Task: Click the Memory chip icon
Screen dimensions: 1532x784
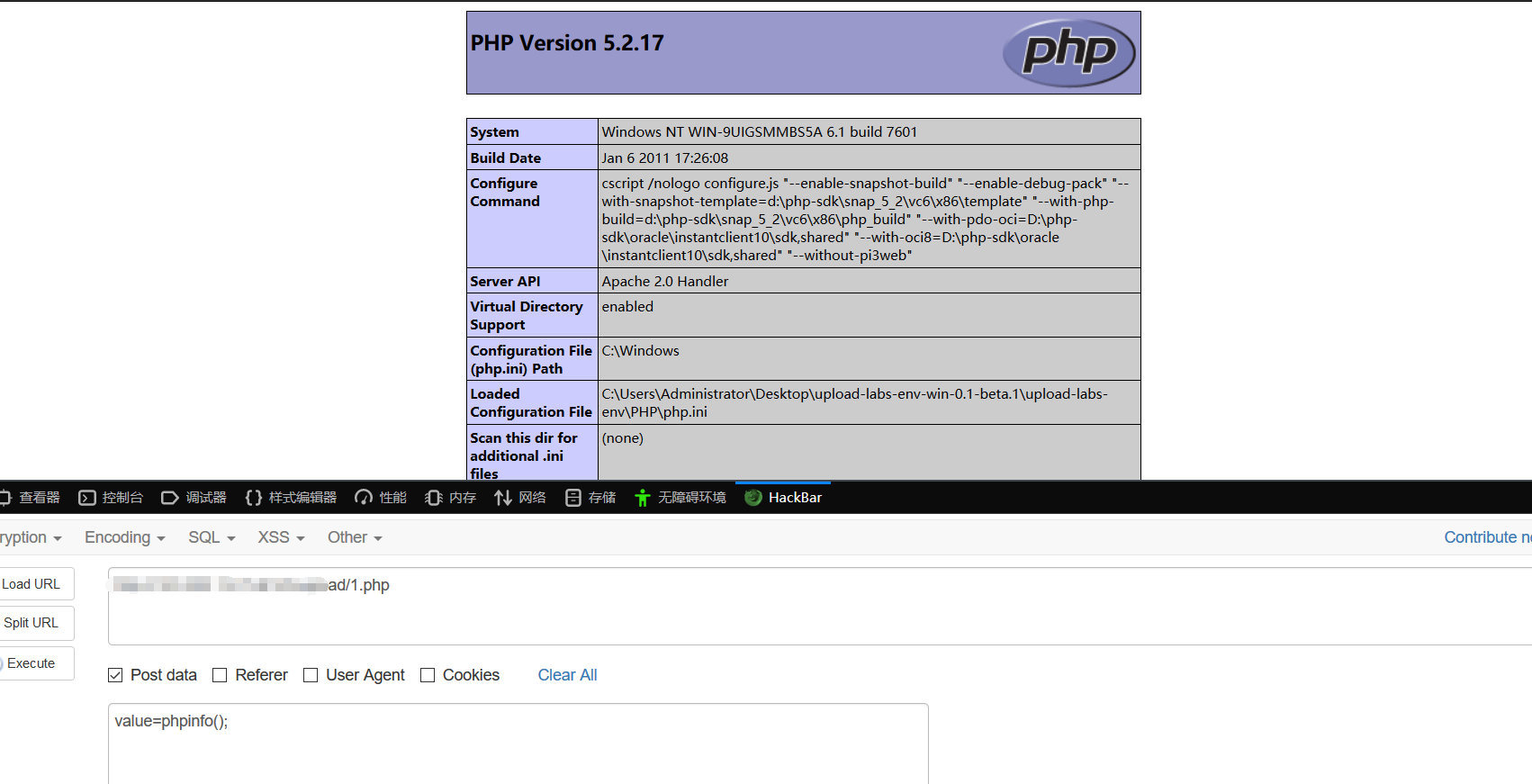Action: [x=433, y=498]
